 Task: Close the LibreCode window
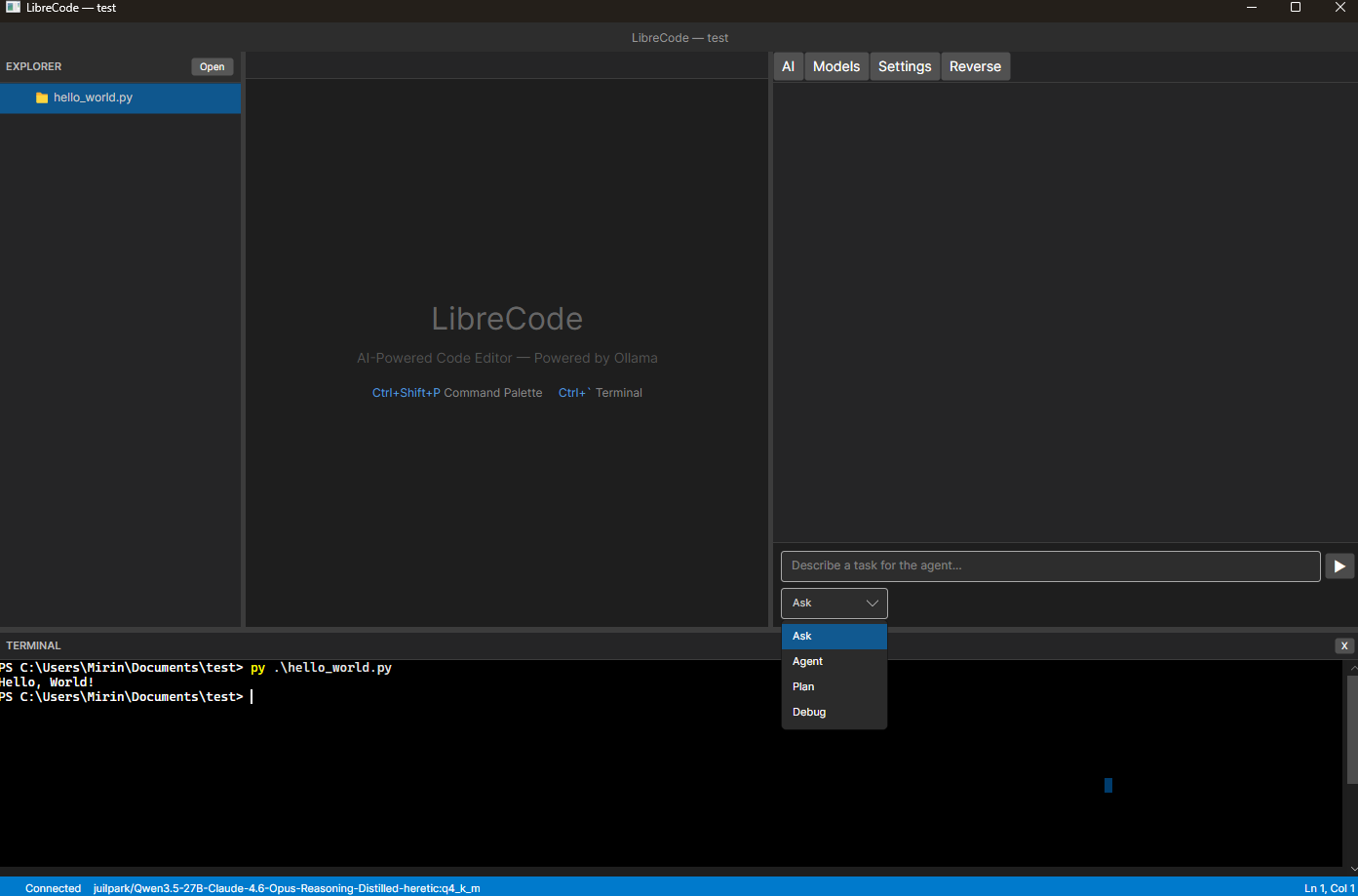[x=1339, y=7]
